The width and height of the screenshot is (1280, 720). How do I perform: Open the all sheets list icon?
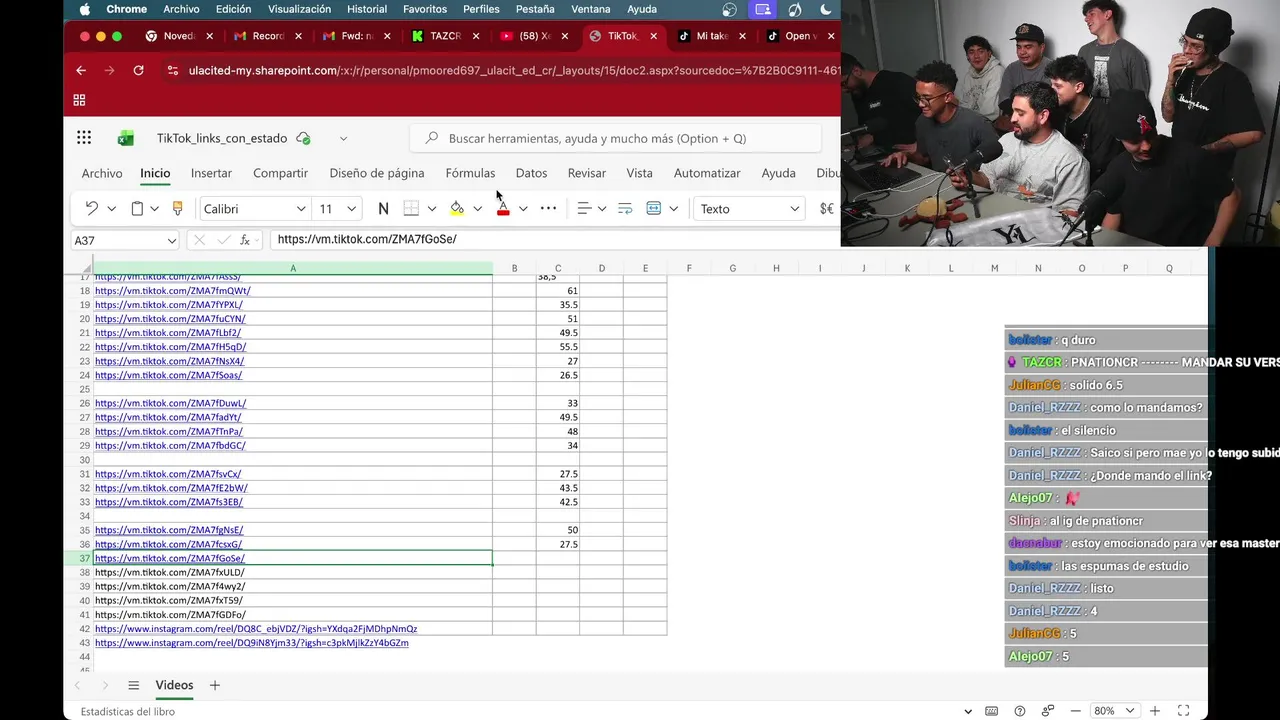point(133,685)
